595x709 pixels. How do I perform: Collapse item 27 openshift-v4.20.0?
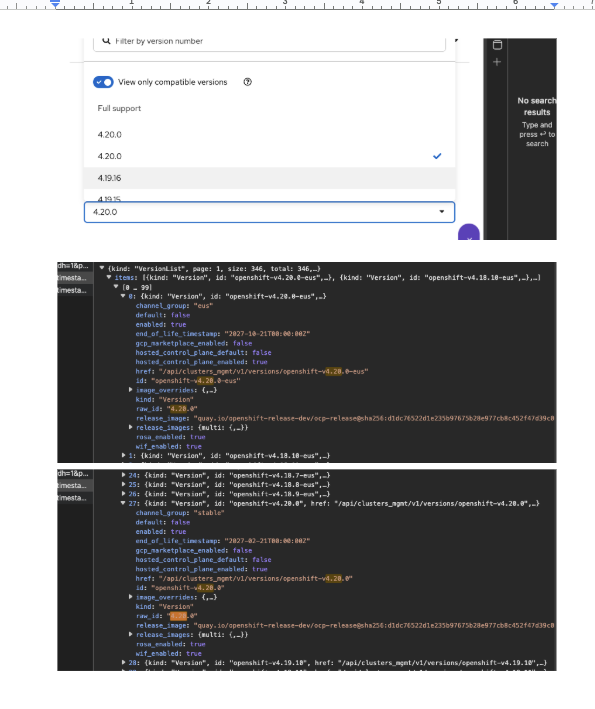click(x=123, y=503)
